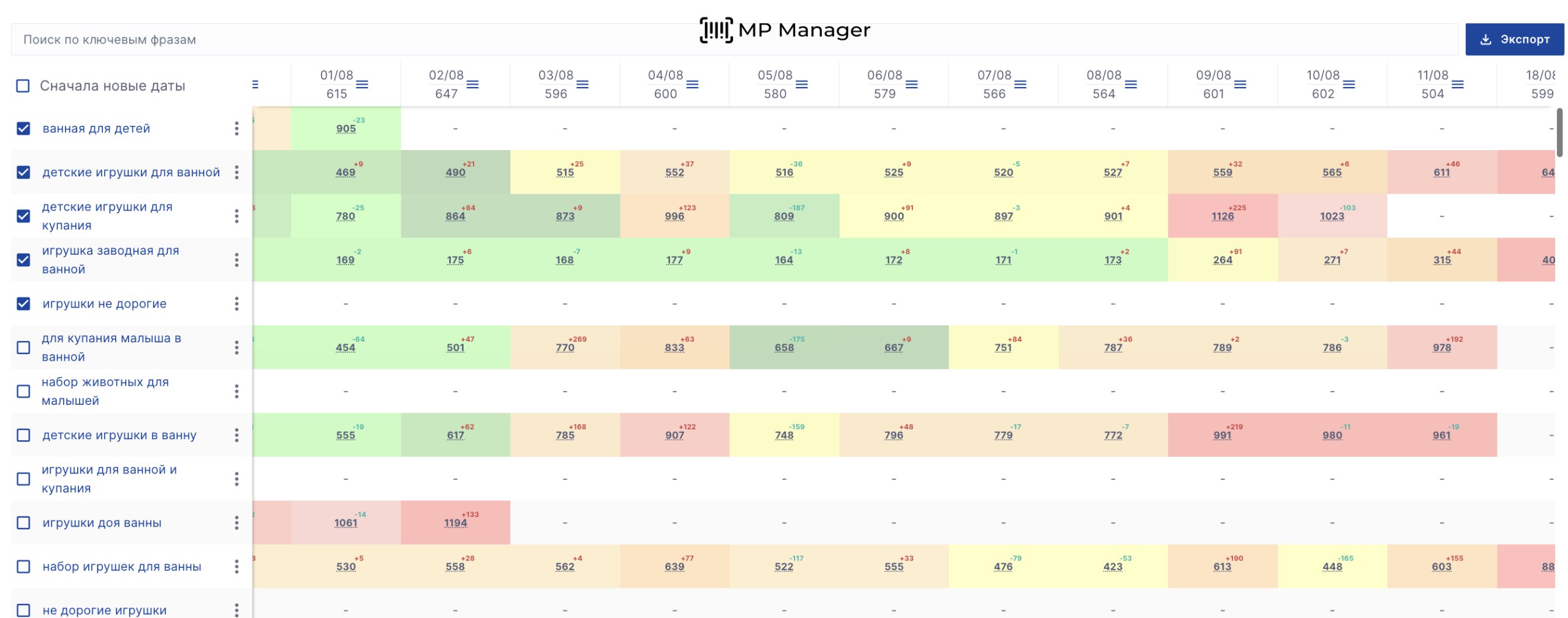Click the red 1194 position cell
Image resolution: width=1568 pixels, height=618 pixels.
(x=455, y=523)
